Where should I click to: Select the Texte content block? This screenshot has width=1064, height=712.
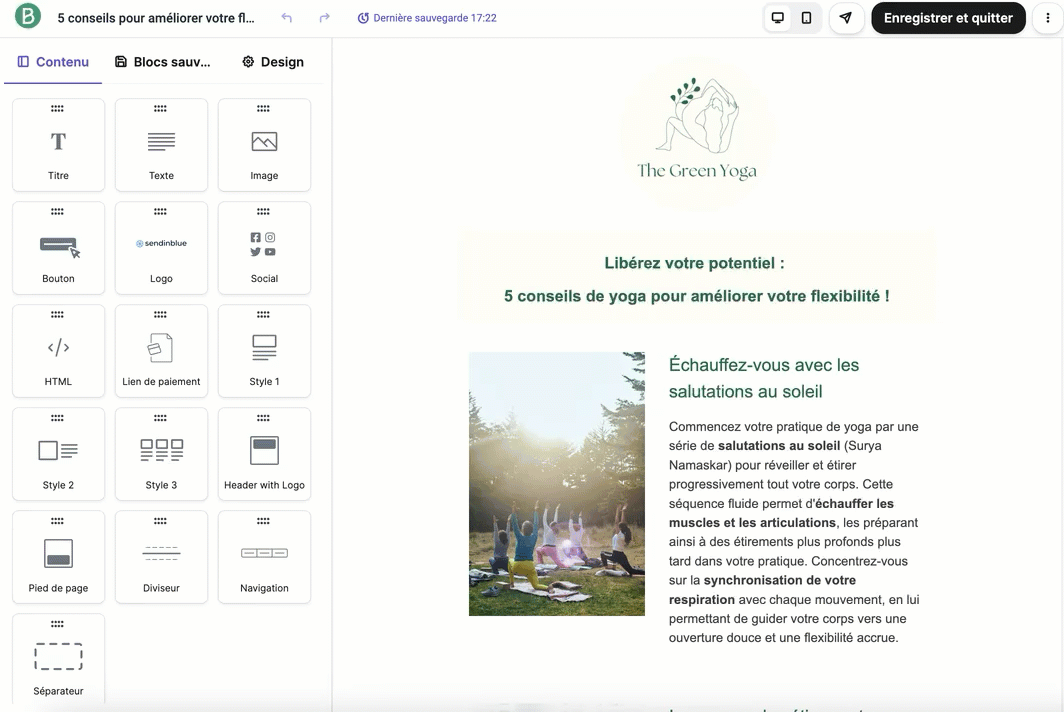click(161, 145)
